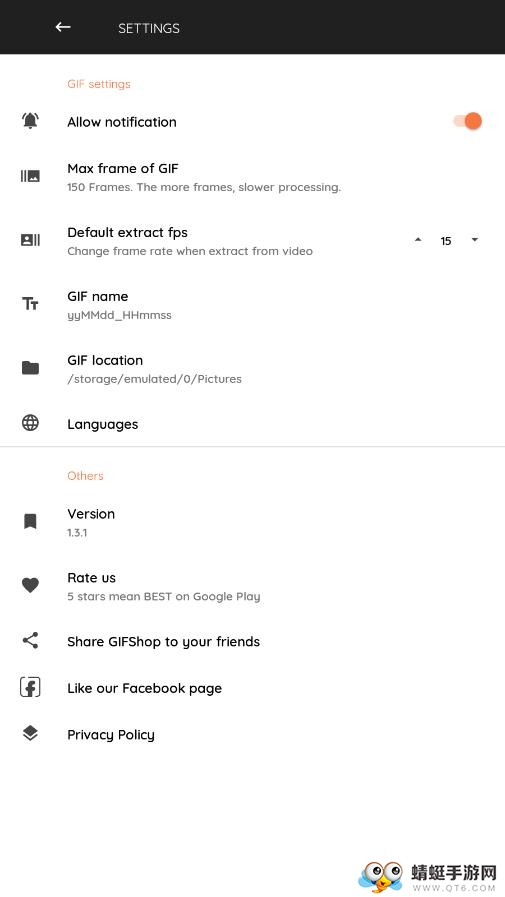Tap the Version 1.3.1 entry
The width and height of the screenshot is (505, 897).
coord(252,522)
